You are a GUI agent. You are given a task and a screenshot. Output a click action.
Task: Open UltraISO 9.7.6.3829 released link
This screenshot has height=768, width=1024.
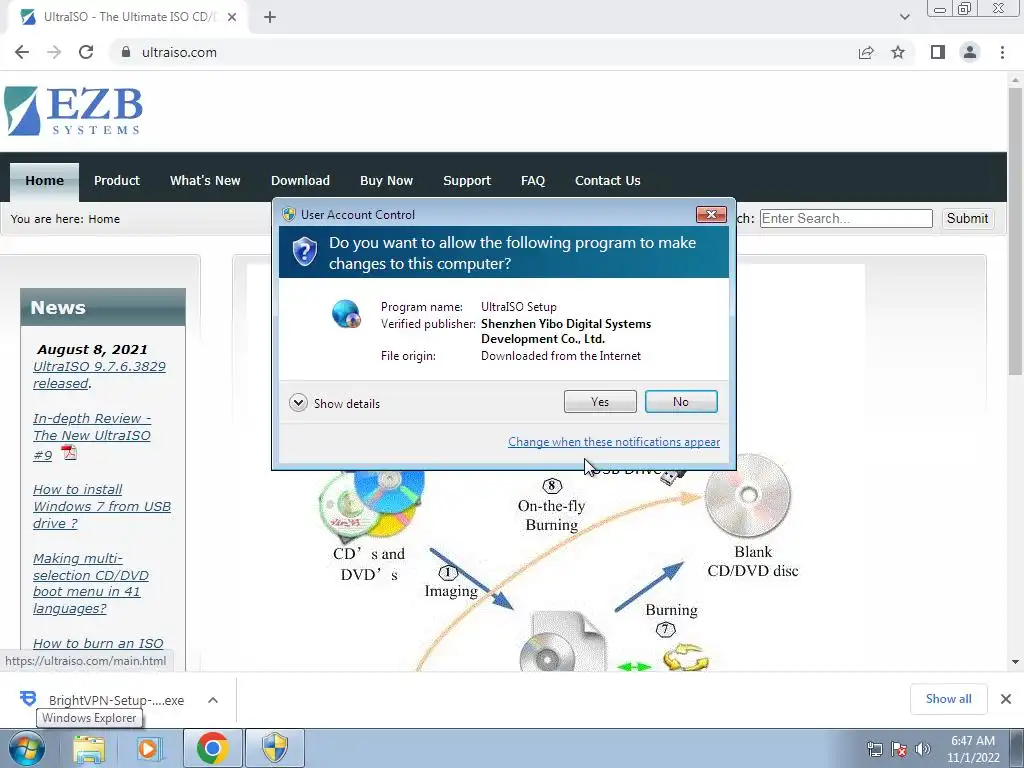click(99, 375)
